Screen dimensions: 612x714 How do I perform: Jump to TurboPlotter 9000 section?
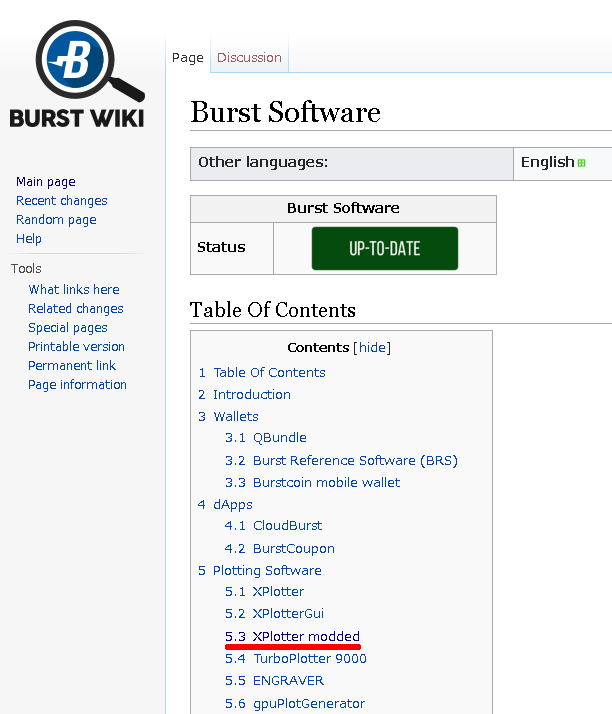pos(309,659)
